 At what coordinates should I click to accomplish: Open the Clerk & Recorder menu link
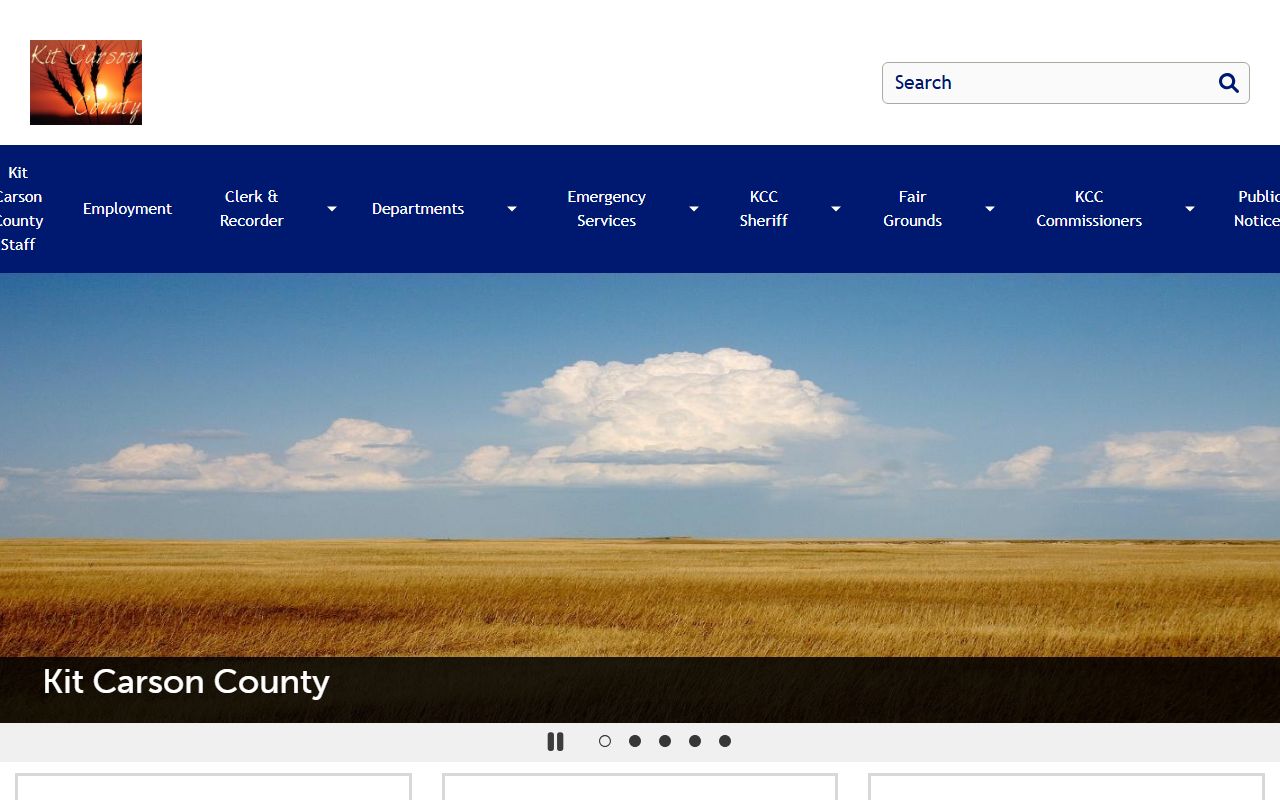pos(252,209)
